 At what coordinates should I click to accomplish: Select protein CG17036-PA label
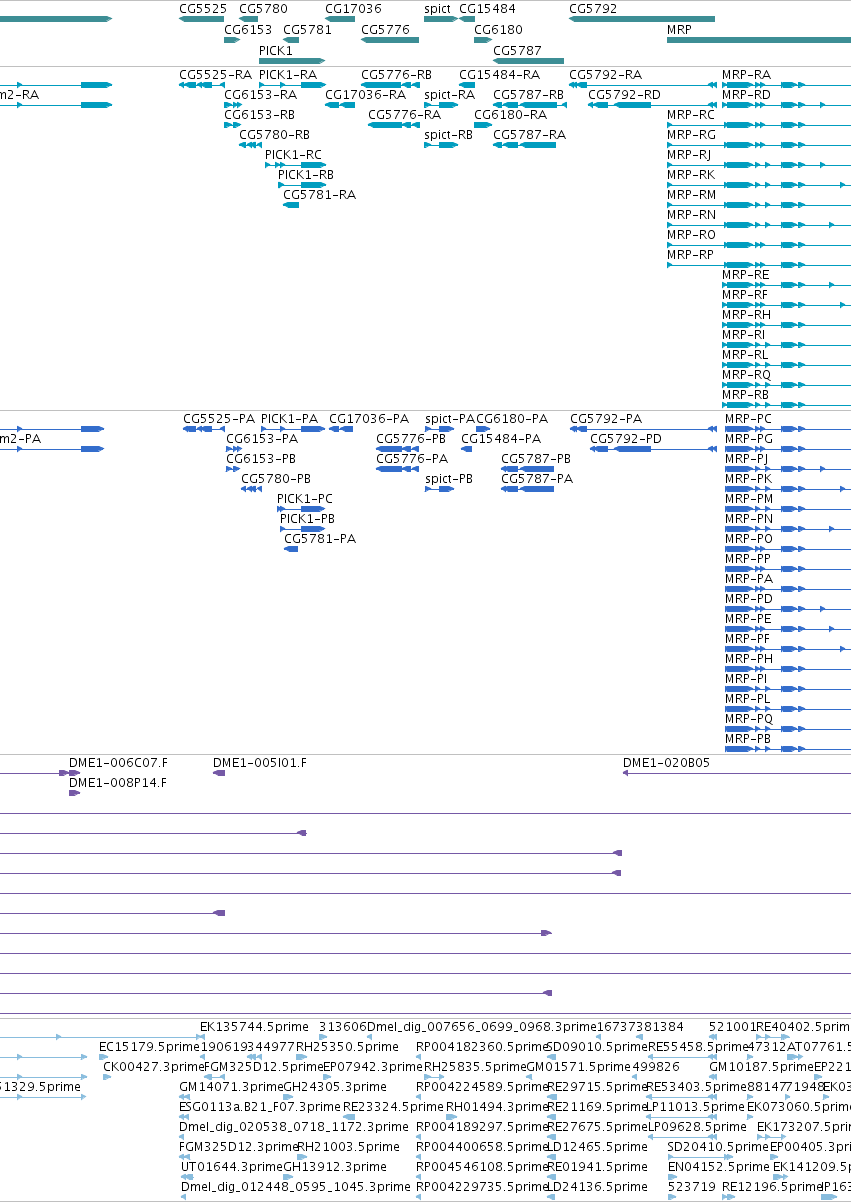click(x=369, y=418)
